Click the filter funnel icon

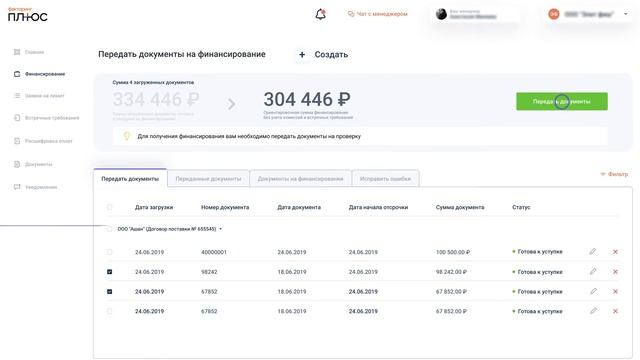[602, 174]
